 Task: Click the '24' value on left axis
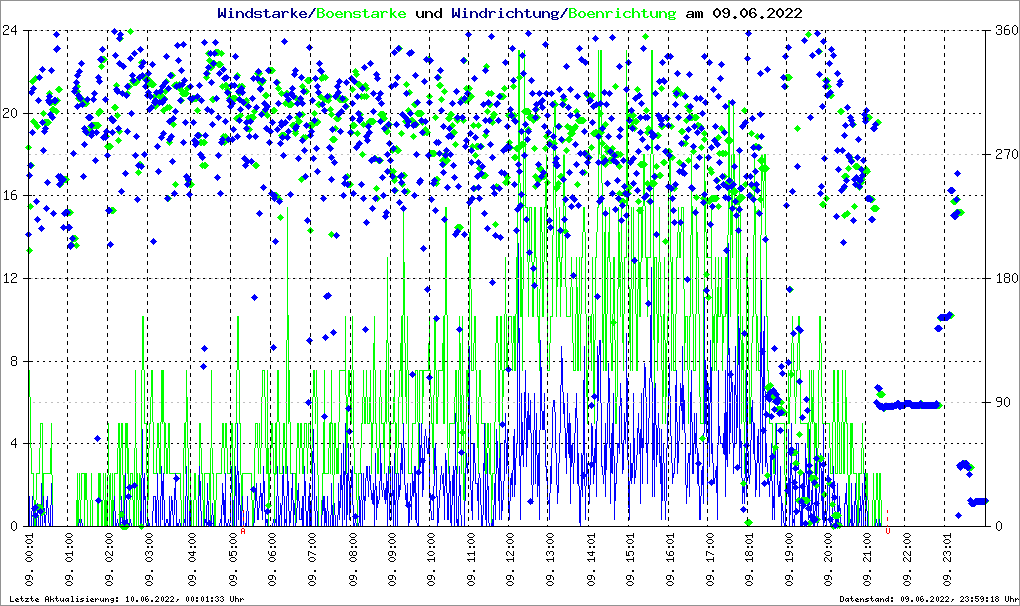tap(14, 30)
